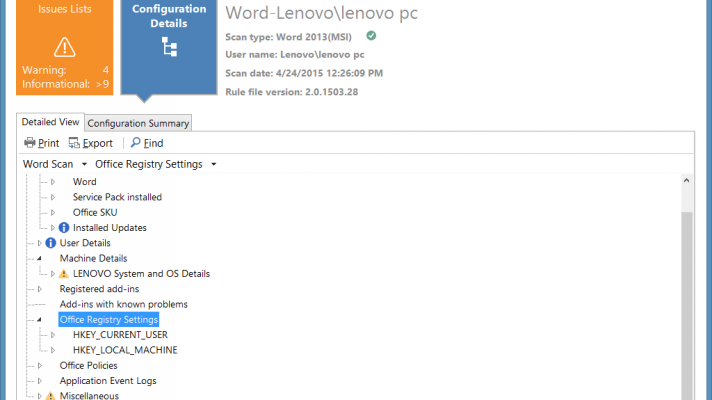Image resolution: width=712 pixels, height=400 pixels.
Task: Expand the Installed Updates node
Action: [53, 227]
